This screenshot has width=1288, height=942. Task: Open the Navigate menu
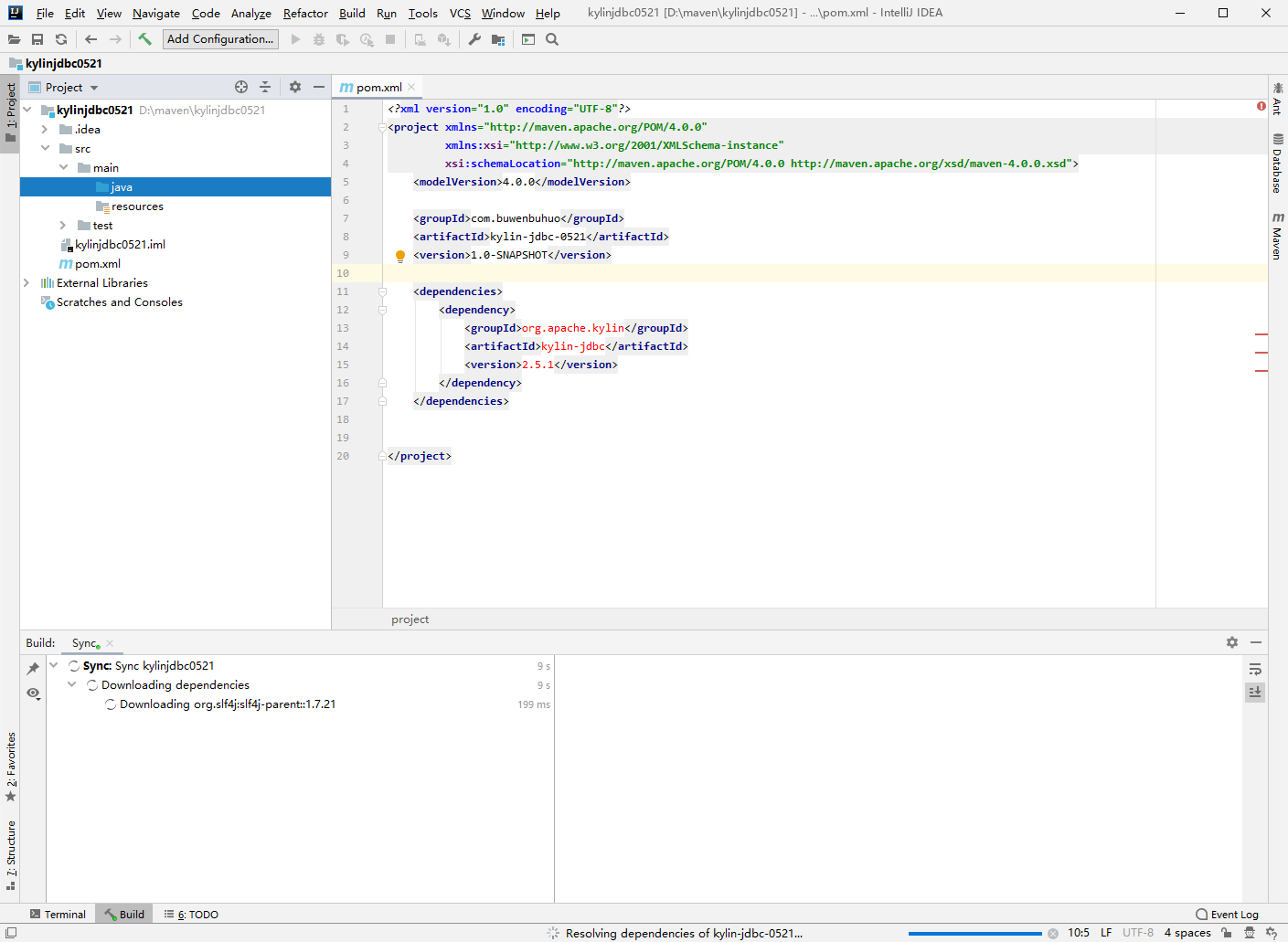click(x=156, y=14)
